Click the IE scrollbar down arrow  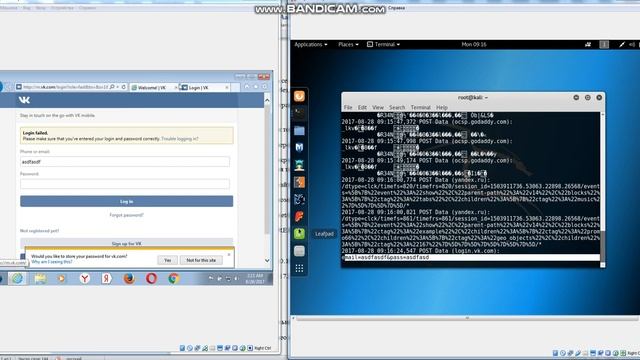click(267, 260)
